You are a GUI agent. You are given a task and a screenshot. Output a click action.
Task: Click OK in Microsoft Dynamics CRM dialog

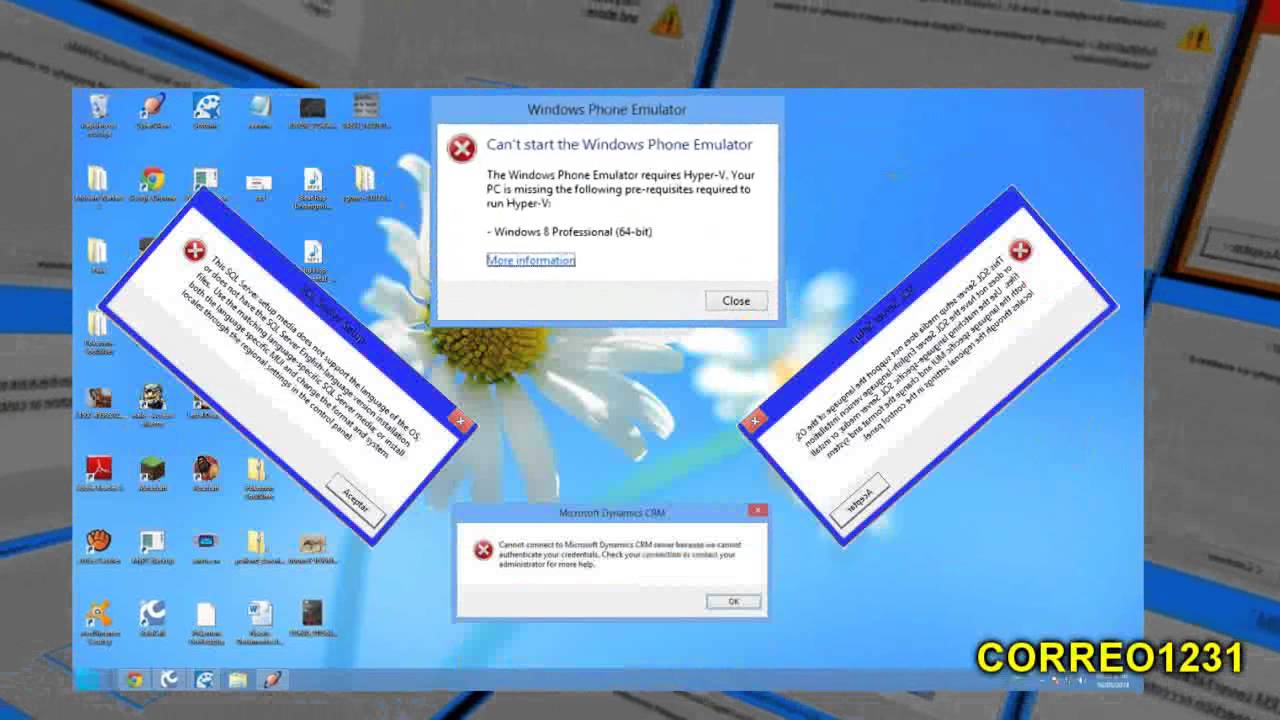(x=733, y=601)
